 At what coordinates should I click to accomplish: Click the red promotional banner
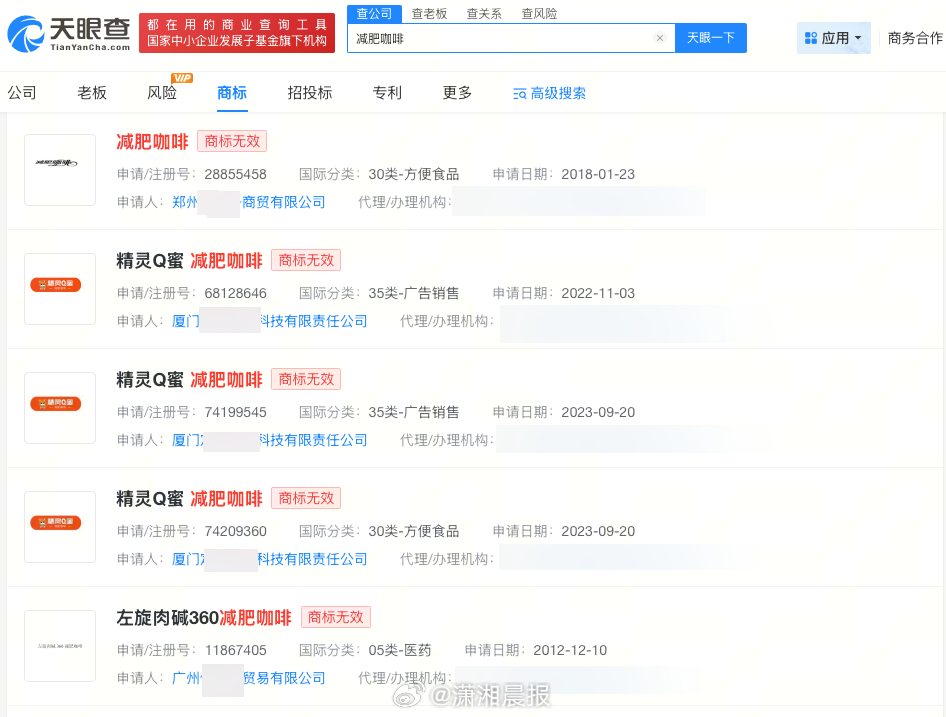[x=237, y=33]
